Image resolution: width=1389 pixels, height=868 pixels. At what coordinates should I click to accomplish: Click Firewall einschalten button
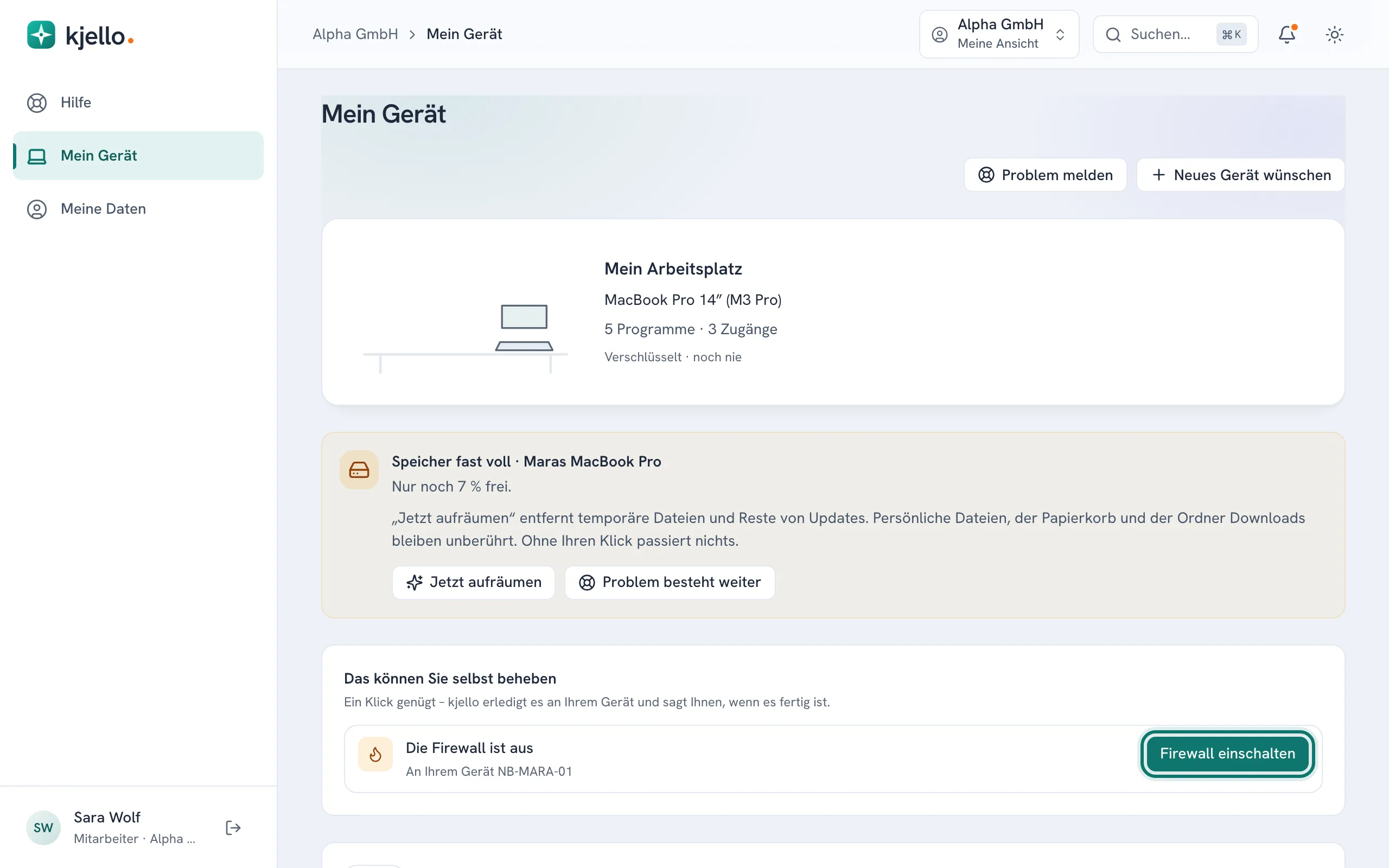pyautogui.click(x=1227, y=754)
